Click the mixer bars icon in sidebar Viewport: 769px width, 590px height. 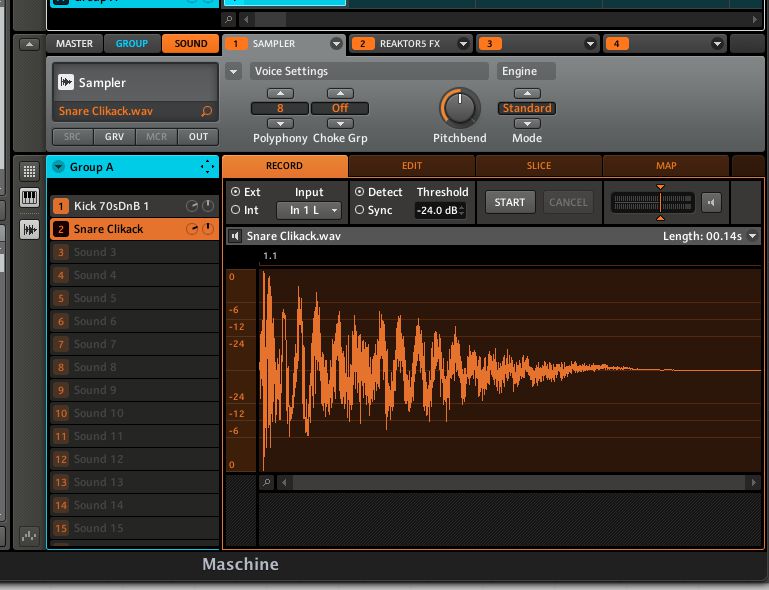click(29, 536)
